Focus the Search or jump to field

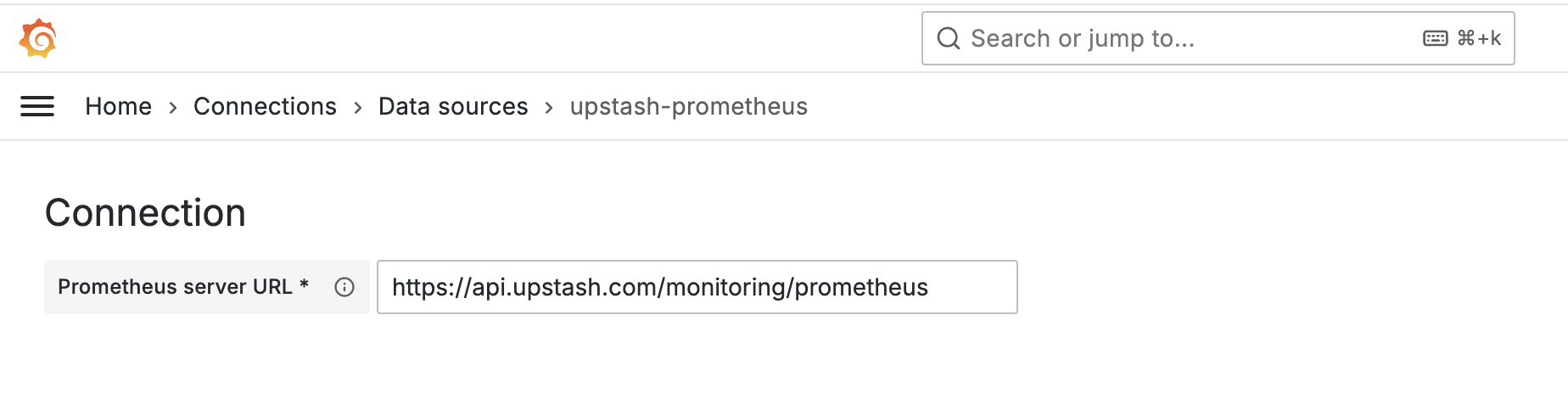1218,38
